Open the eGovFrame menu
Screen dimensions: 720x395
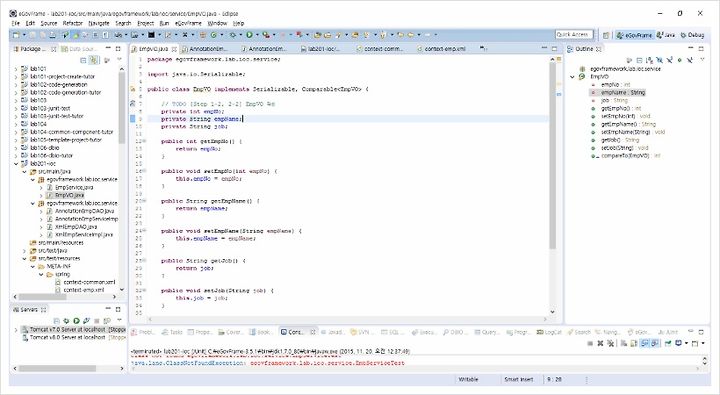pos(188,23)
